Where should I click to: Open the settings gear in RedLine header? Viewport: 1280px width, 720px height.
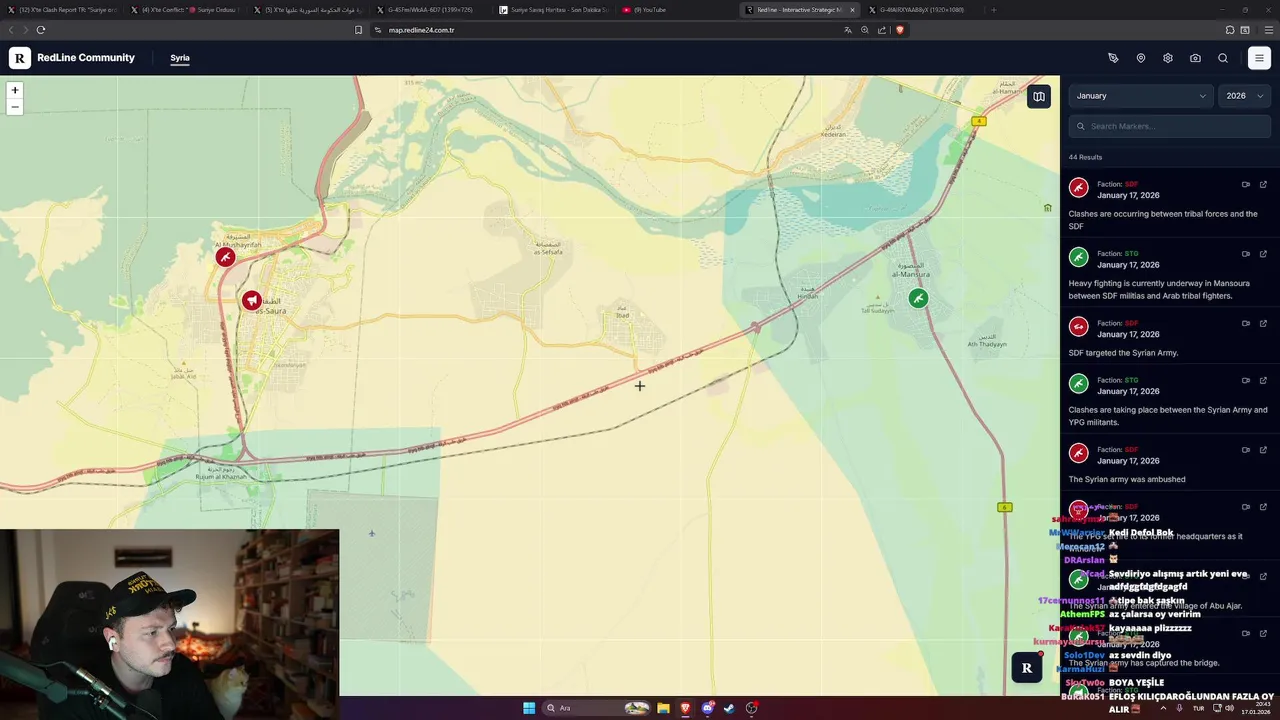(x=1168, y=58)
